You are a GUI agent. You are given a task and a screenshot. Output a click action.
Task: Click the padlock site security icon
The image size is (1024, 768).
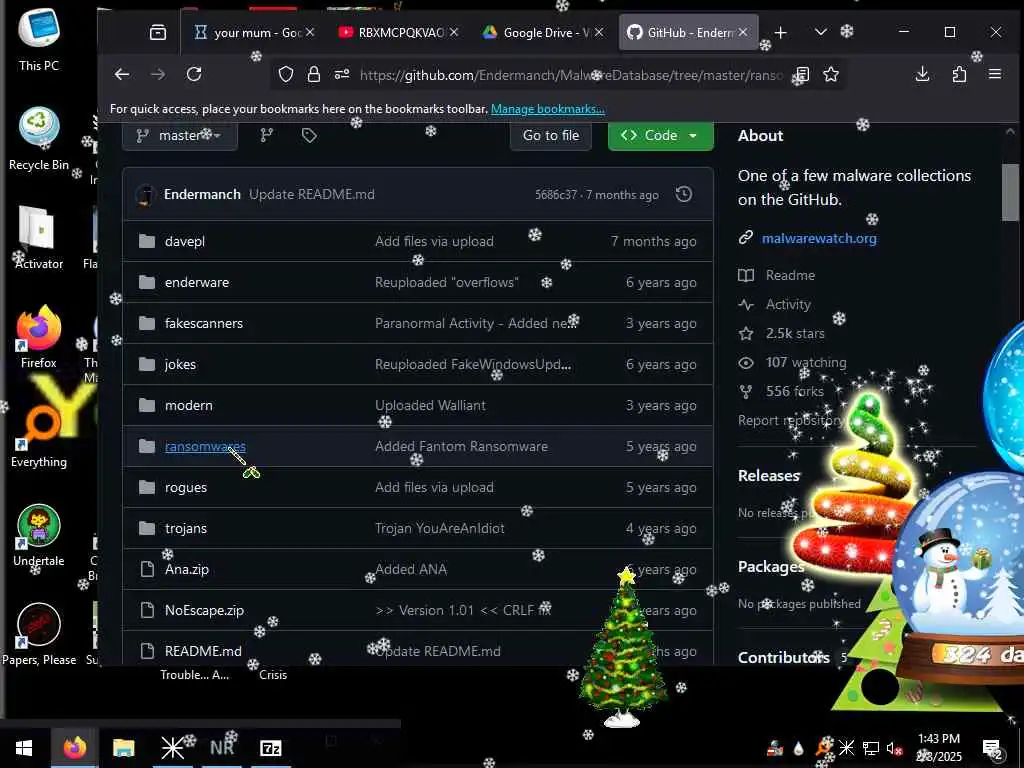313,74
